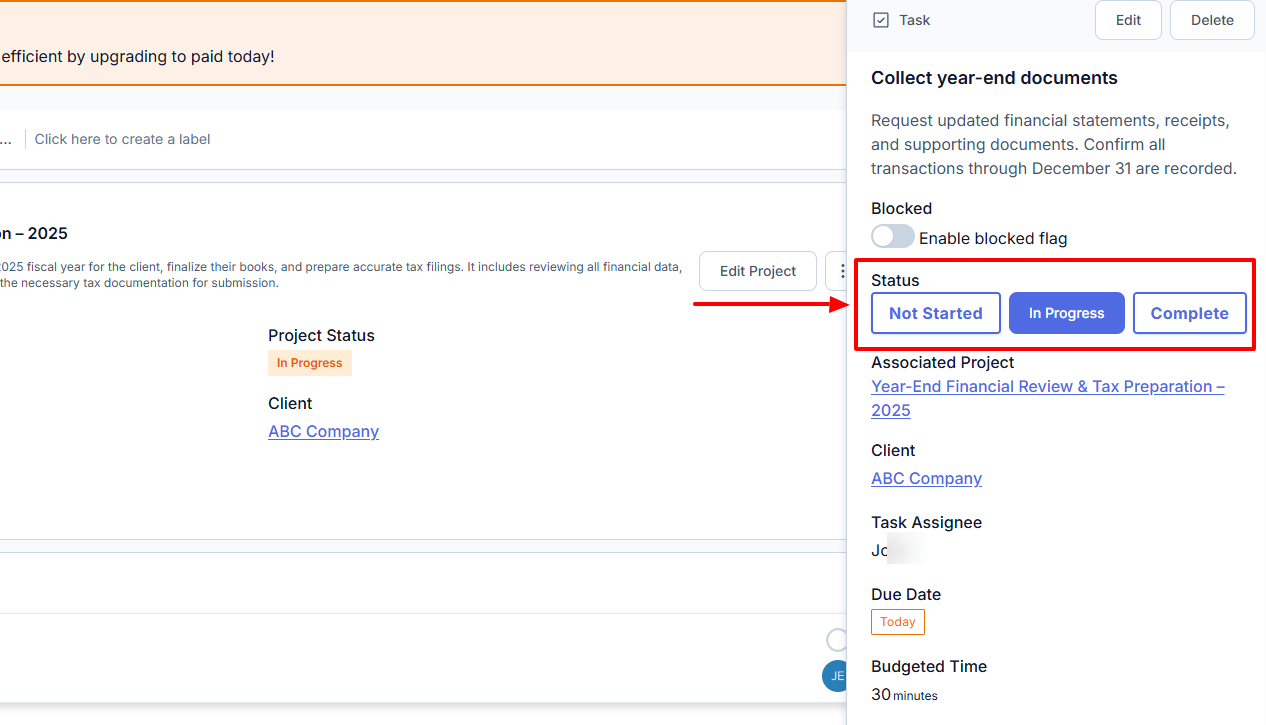Click the In Progress project status badge
Viewport: 1266px width, 725px height.
tap(309, 362)
